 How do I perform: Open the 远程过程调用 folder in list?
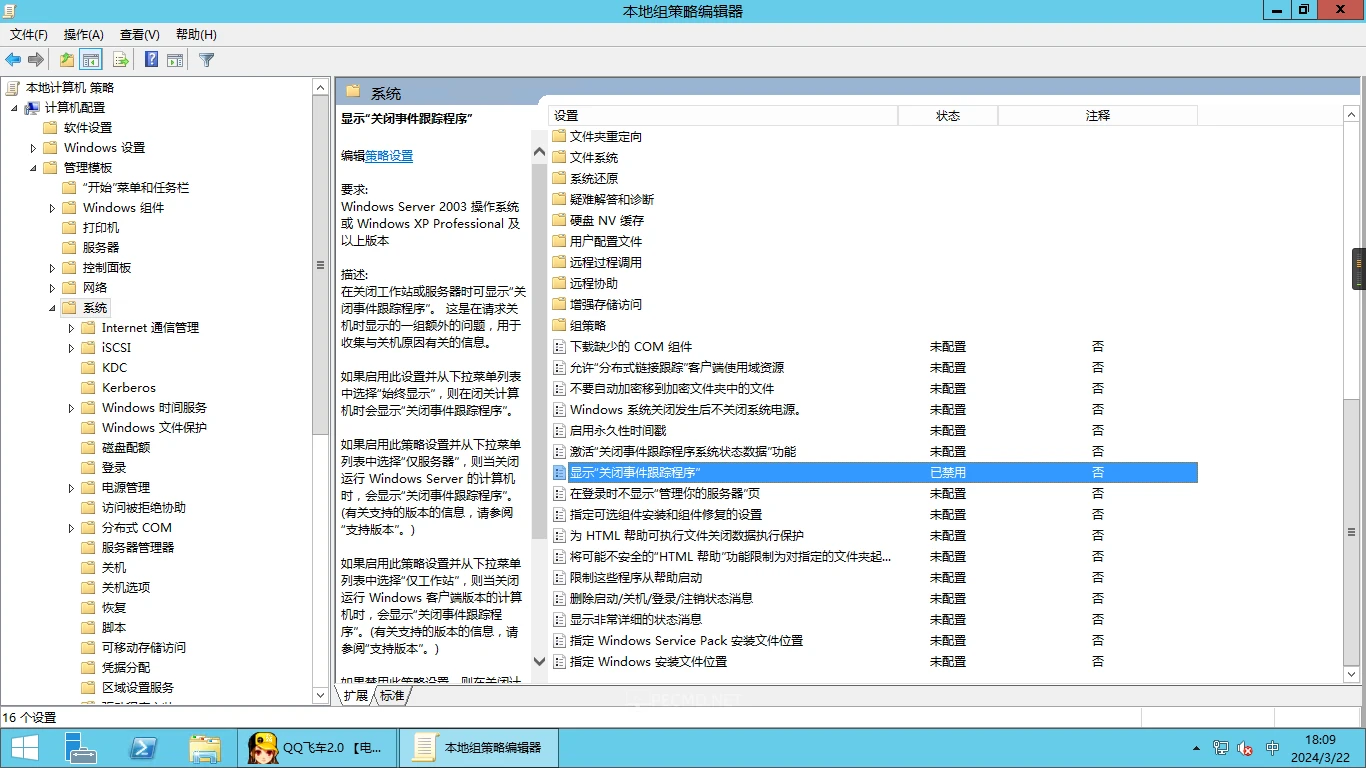click(x=606, y=262)
